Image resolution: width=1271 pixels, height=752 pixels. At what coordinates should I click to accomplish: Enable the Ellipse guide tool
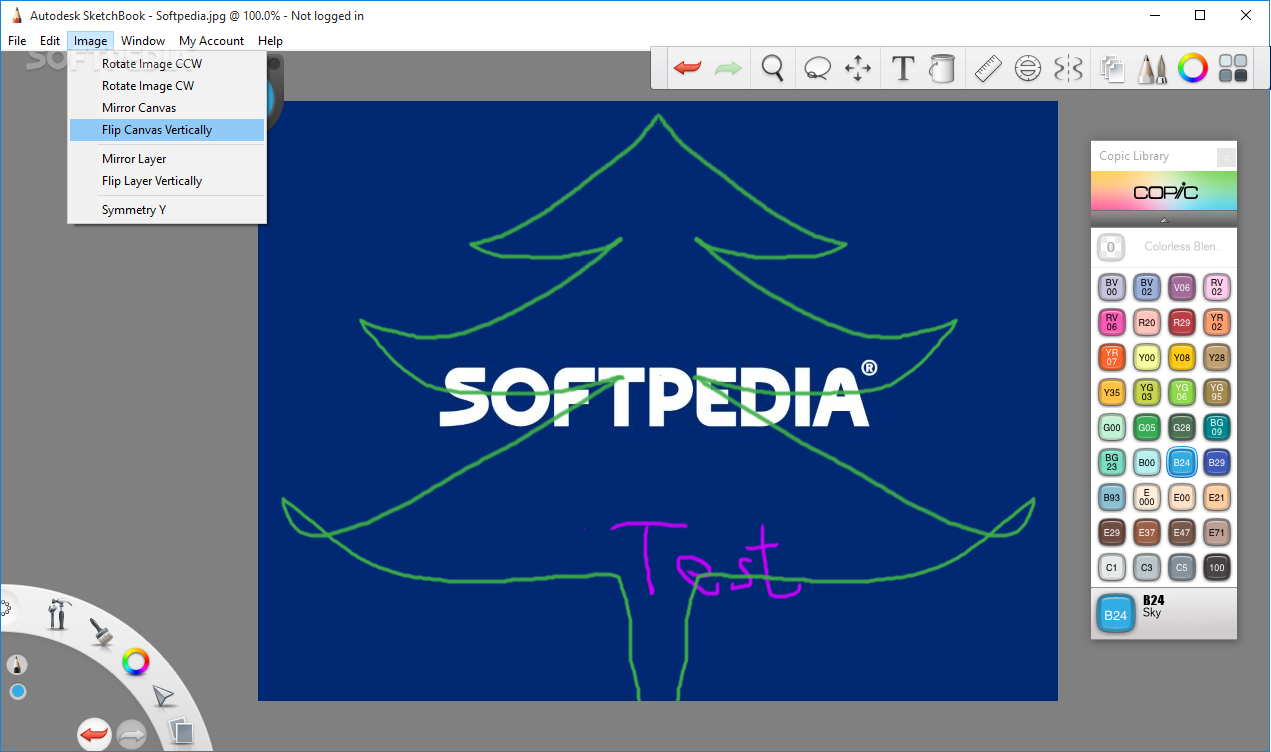click(x=1028, y=68)
